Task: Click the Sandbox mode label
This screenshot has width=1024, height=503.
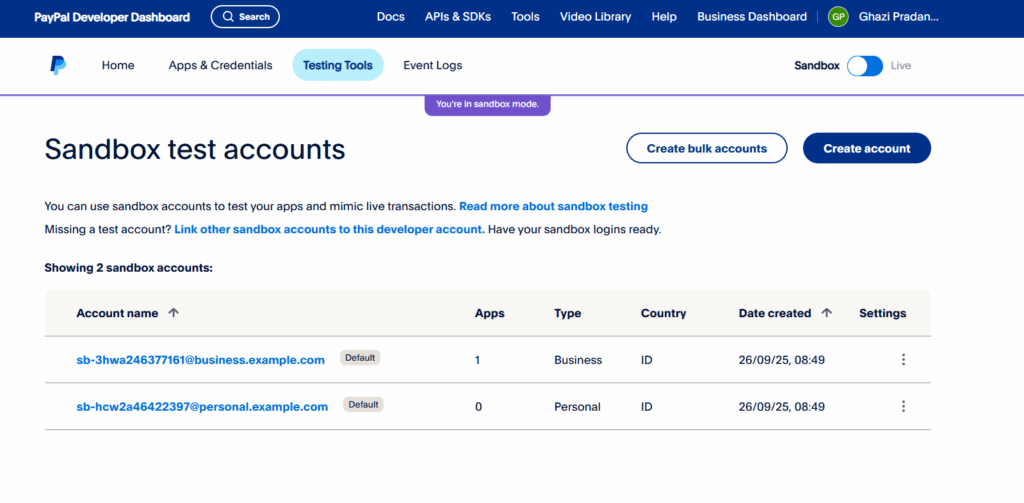Action: tap(817, 65)
